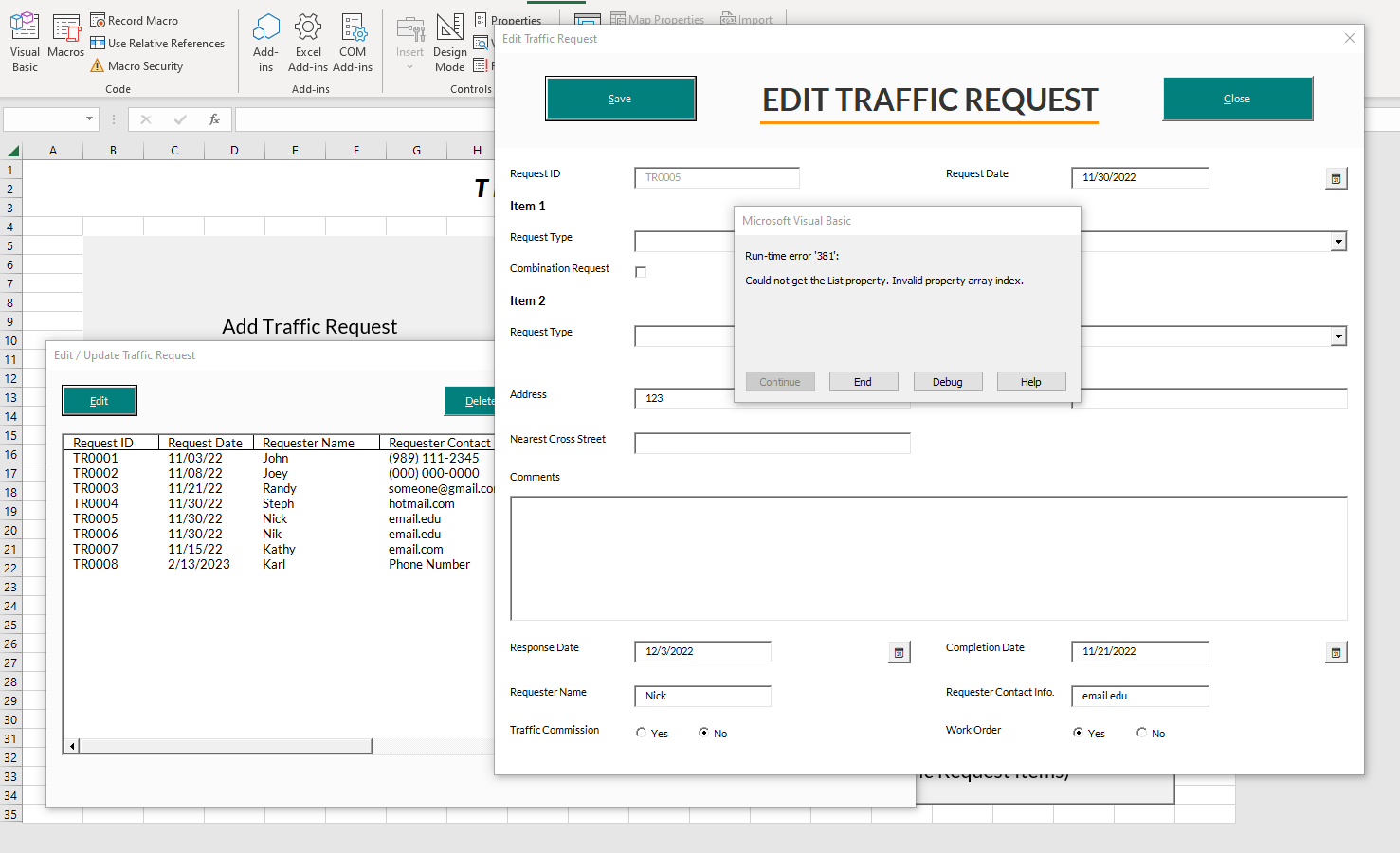Click the calendar icon beside Request Date

[x=1336, y=178]
